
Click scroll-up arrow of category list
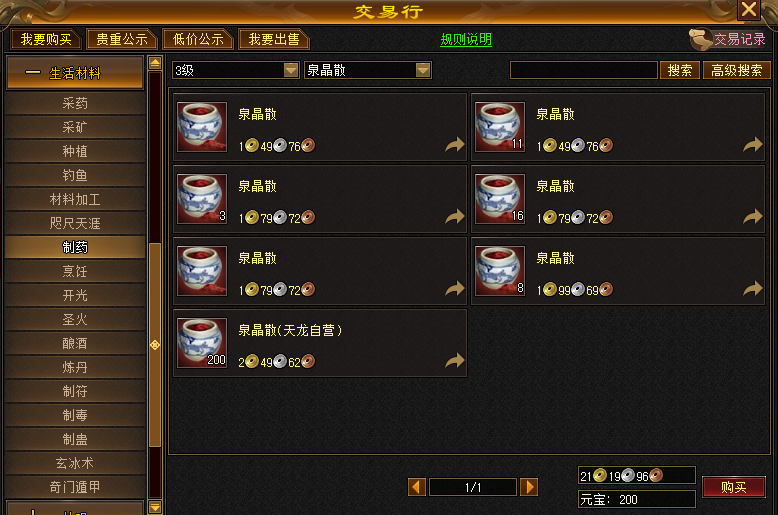pyautogui.click(x=155, y=63)
